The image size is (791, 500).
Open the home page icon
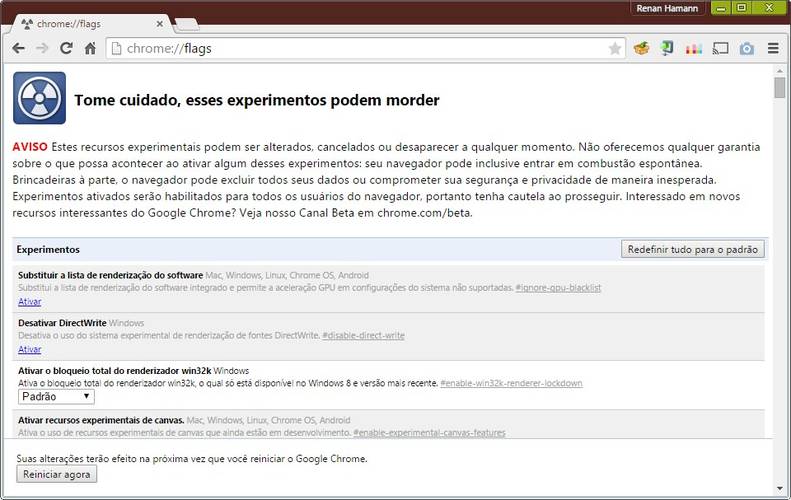(90, 48)
